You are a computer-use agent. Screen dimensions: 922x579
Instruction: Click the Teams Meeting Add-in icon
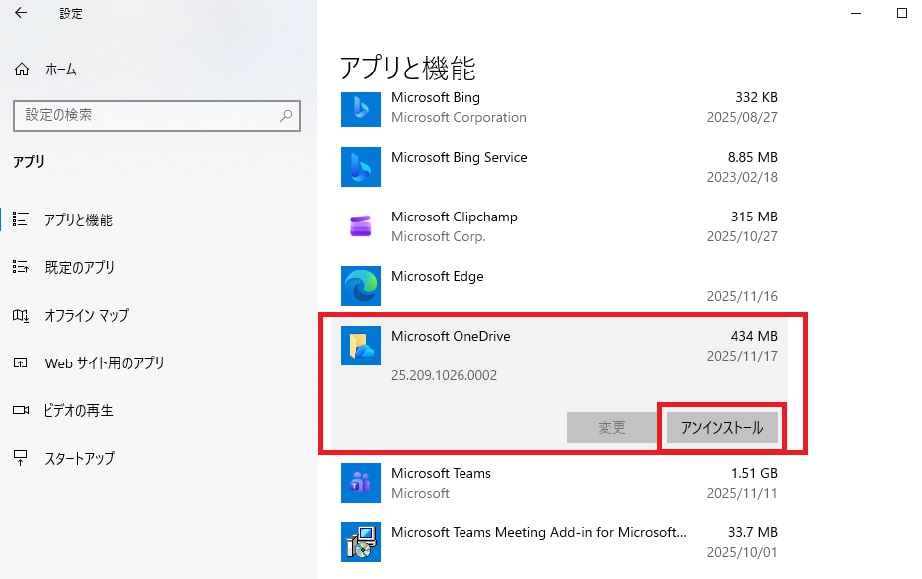360,542
